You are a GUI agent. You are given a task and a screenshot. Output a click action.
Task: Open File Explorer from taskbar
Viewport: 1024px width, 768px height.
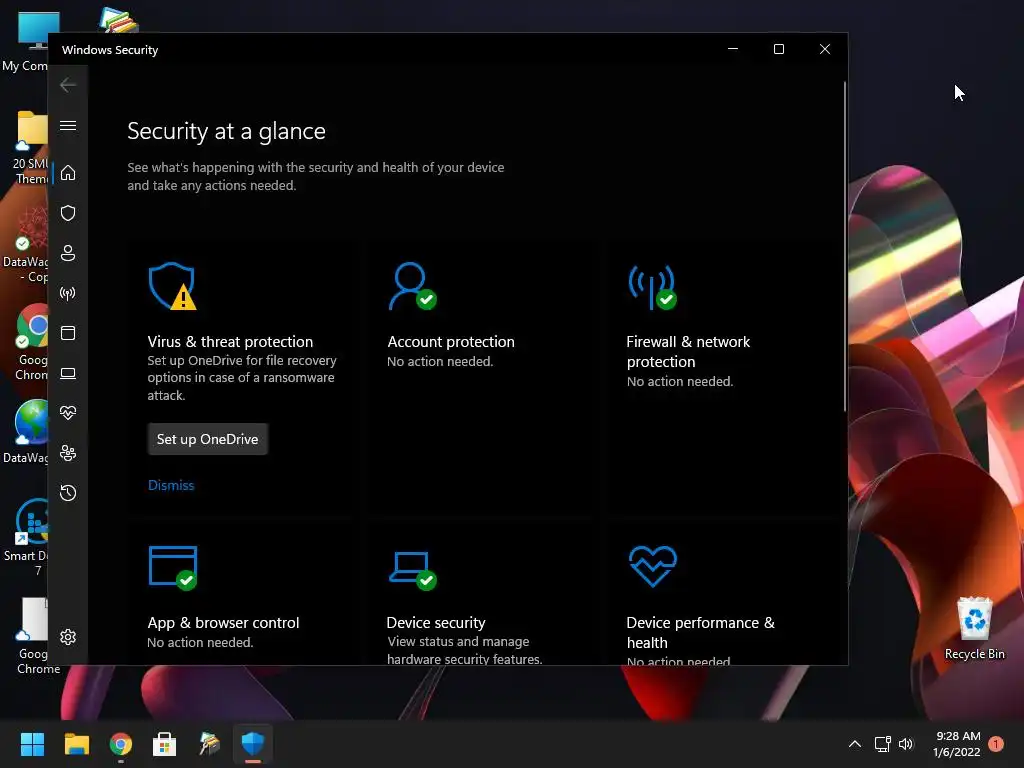(76, 744)
